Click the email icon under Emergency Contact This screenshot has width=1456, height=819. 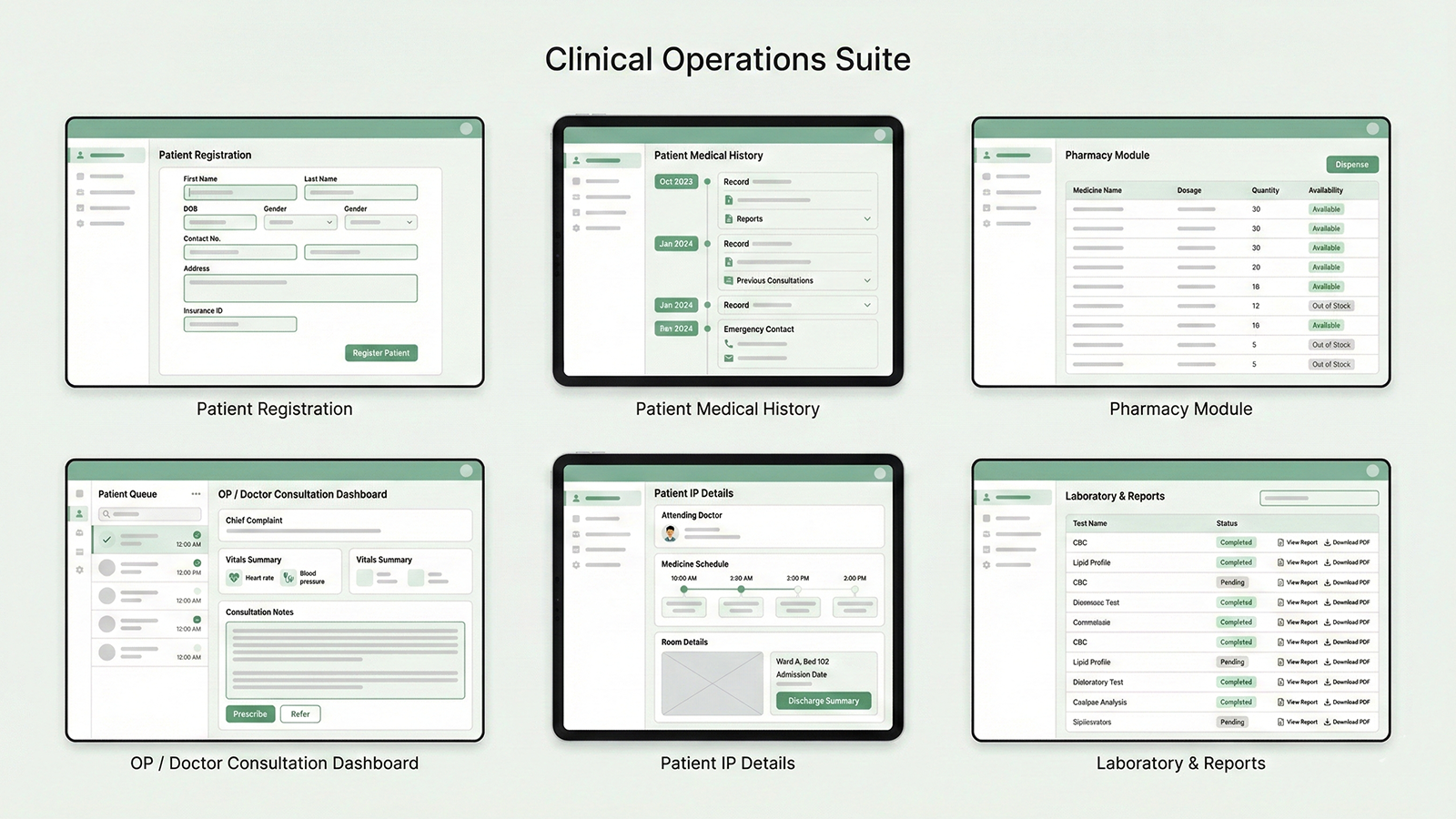click(729, 358)
